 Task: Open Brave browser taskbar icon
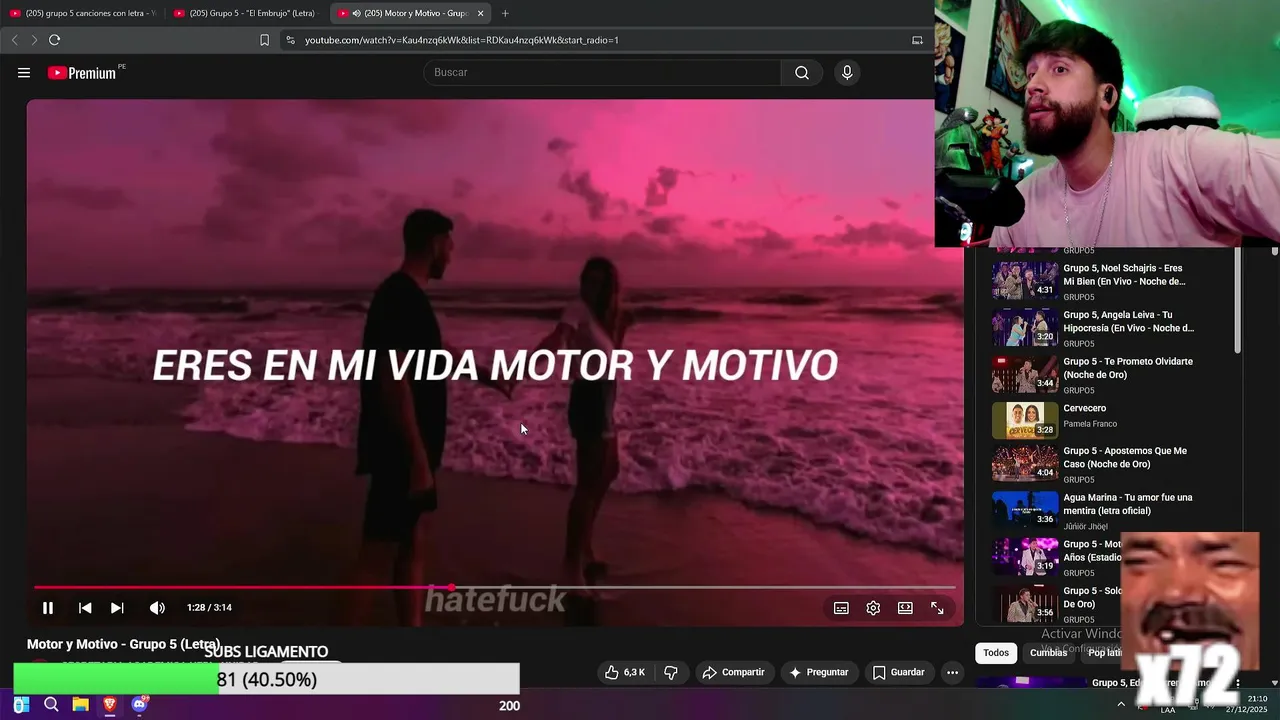110,705
